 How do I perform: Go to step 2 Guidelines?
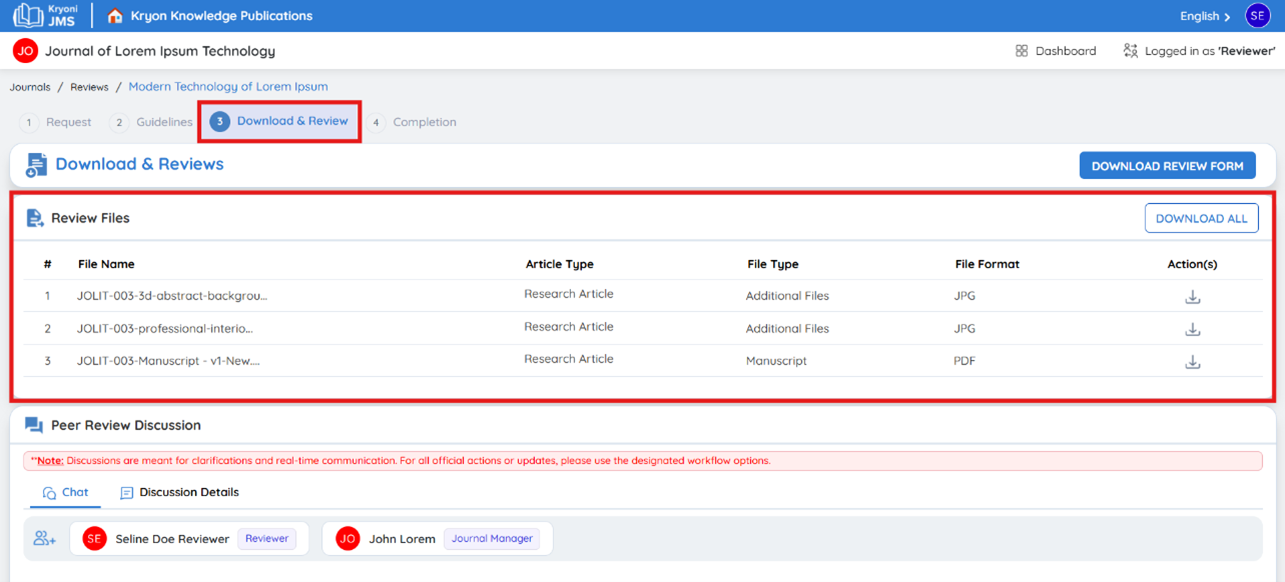(151, 122)
